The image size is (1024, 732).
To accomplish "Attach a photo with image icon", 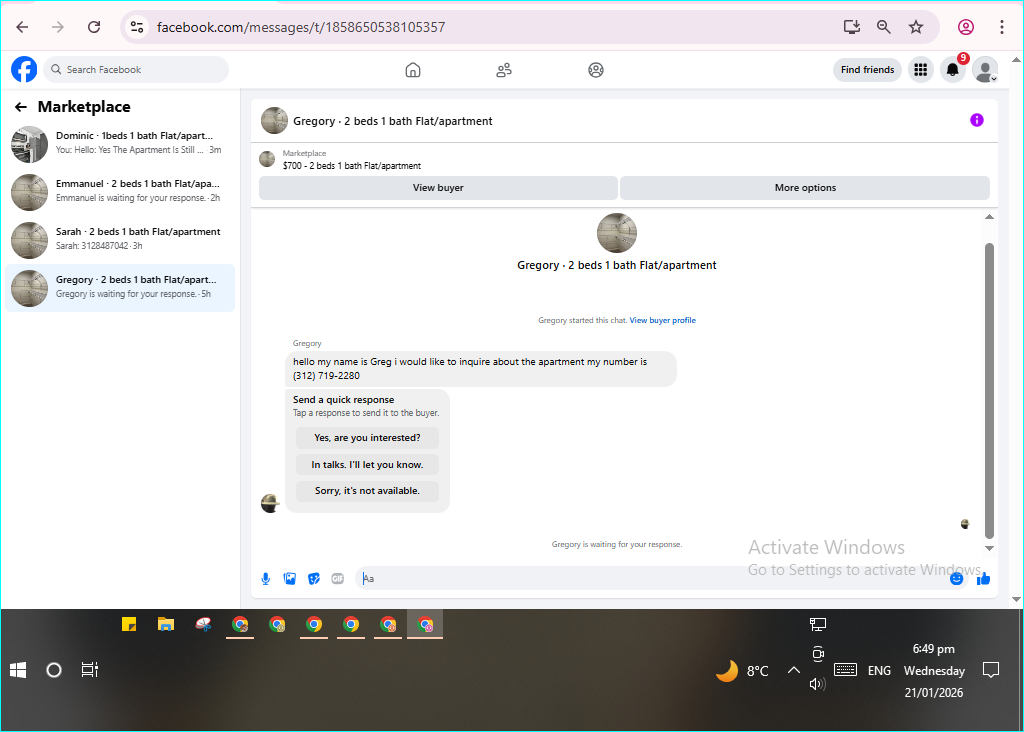I will pyautogui.click(x=290, y=579).
